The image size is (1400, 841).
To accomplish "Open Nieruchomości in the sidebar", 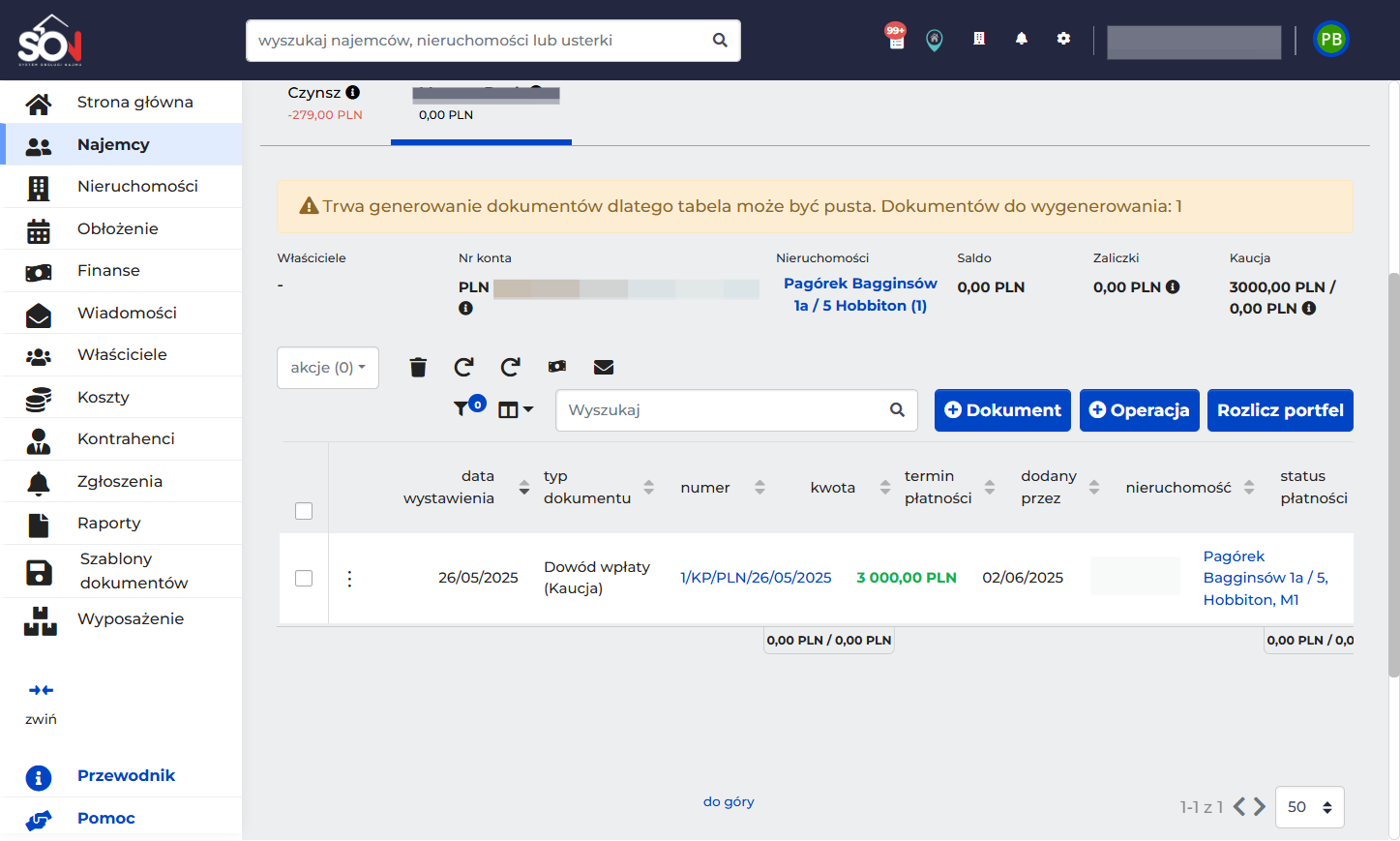I will pos(121,187).
